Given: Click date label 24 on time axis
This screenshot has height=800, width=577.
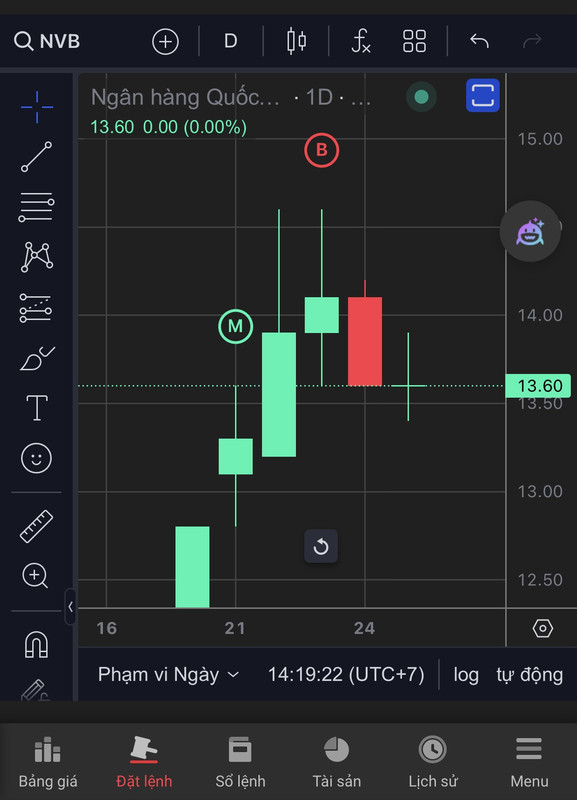Looking at the screenshot, I should 364,628.
